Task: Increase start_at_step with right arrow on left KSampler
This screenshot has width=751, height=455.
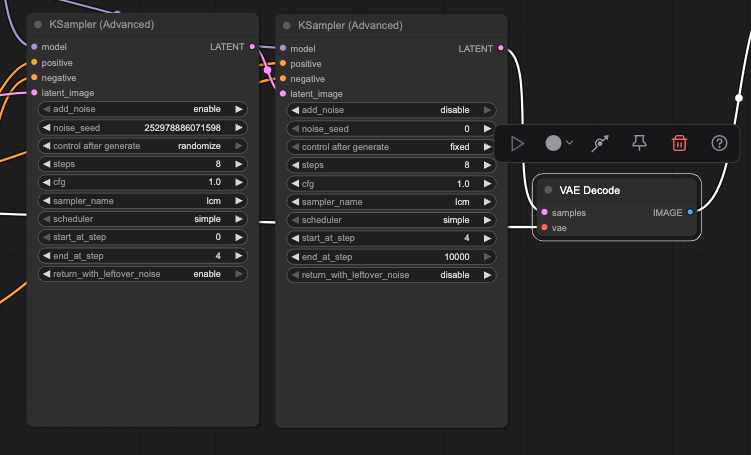Action: [x=239, y=237]
